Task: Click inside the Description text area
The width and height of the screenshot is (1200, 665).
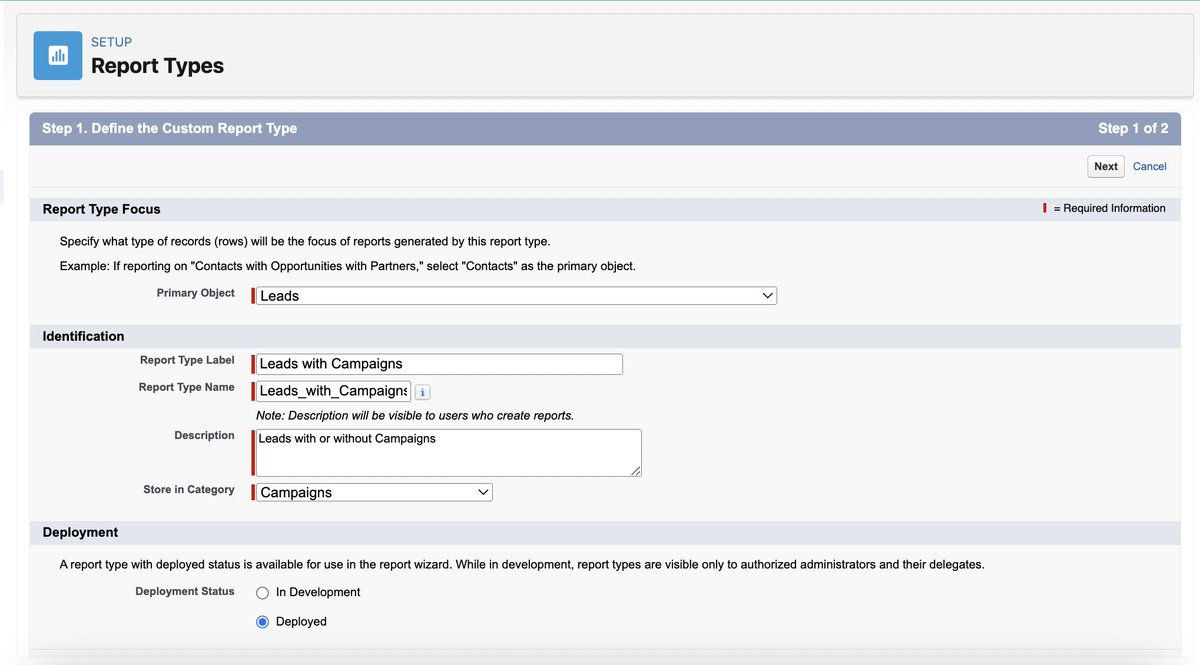Action: click(445, 452)
